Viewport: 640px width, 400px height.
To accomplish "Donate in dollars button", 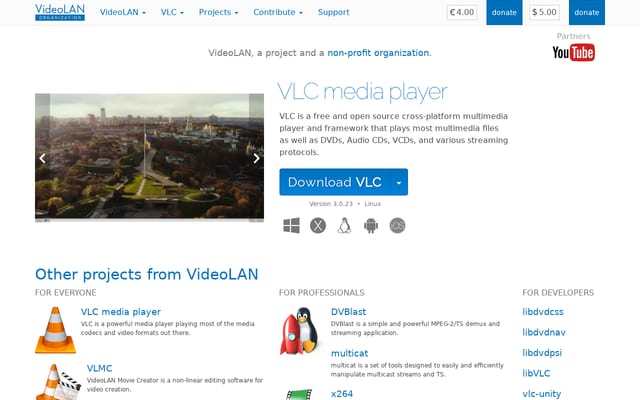I will (587, 12).
